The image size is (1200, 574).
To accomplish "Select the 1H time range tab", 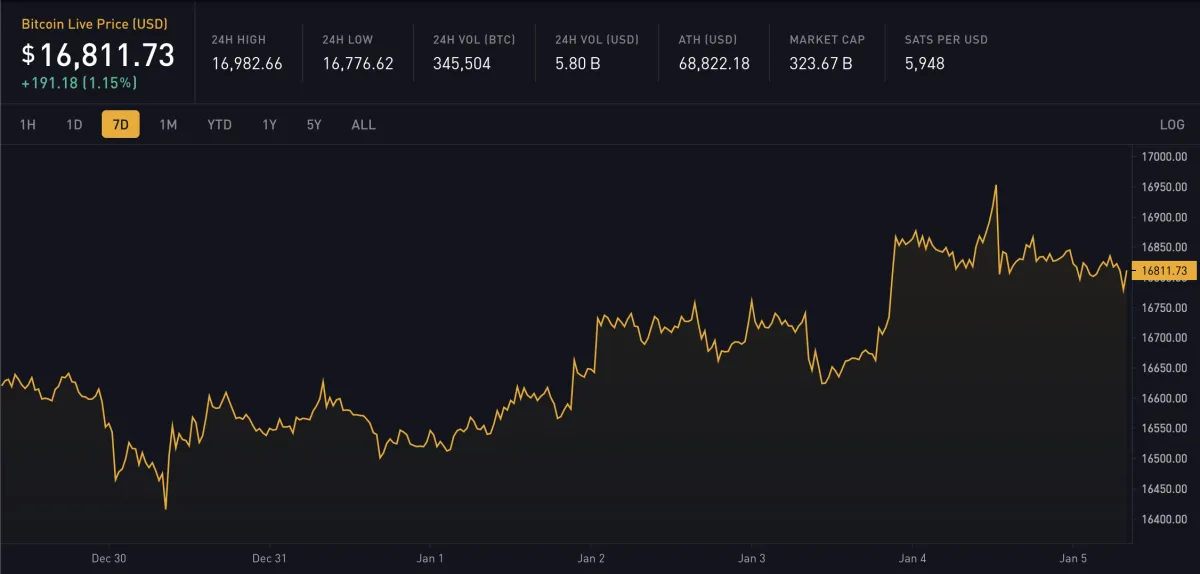I will 28,125.
